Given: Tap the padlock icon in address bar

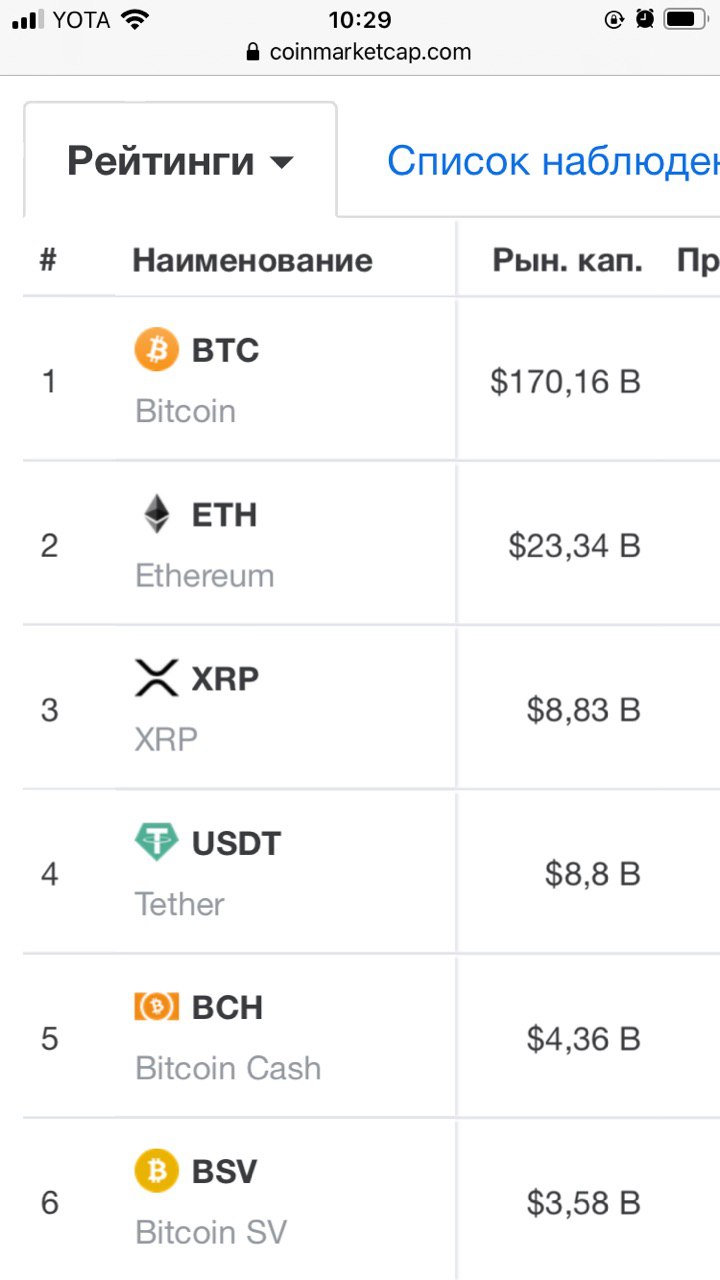Looking at the screenshot, I should pyautogui.click(x=253, y=52).
